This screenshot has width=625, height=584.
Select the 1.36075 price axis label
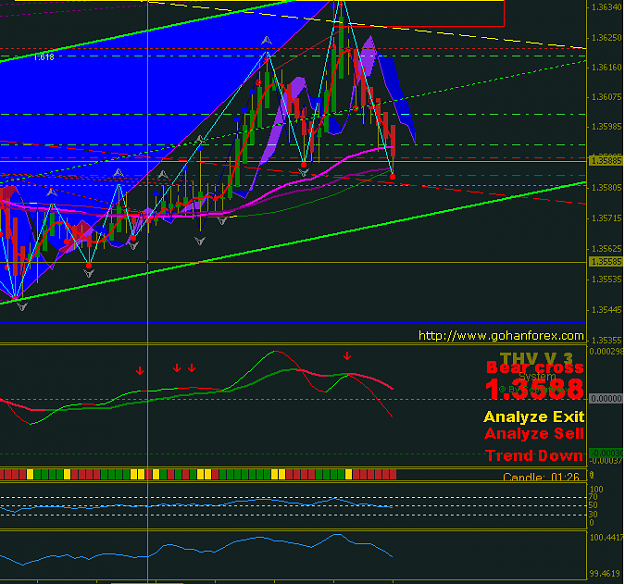(x=606, y=97)
